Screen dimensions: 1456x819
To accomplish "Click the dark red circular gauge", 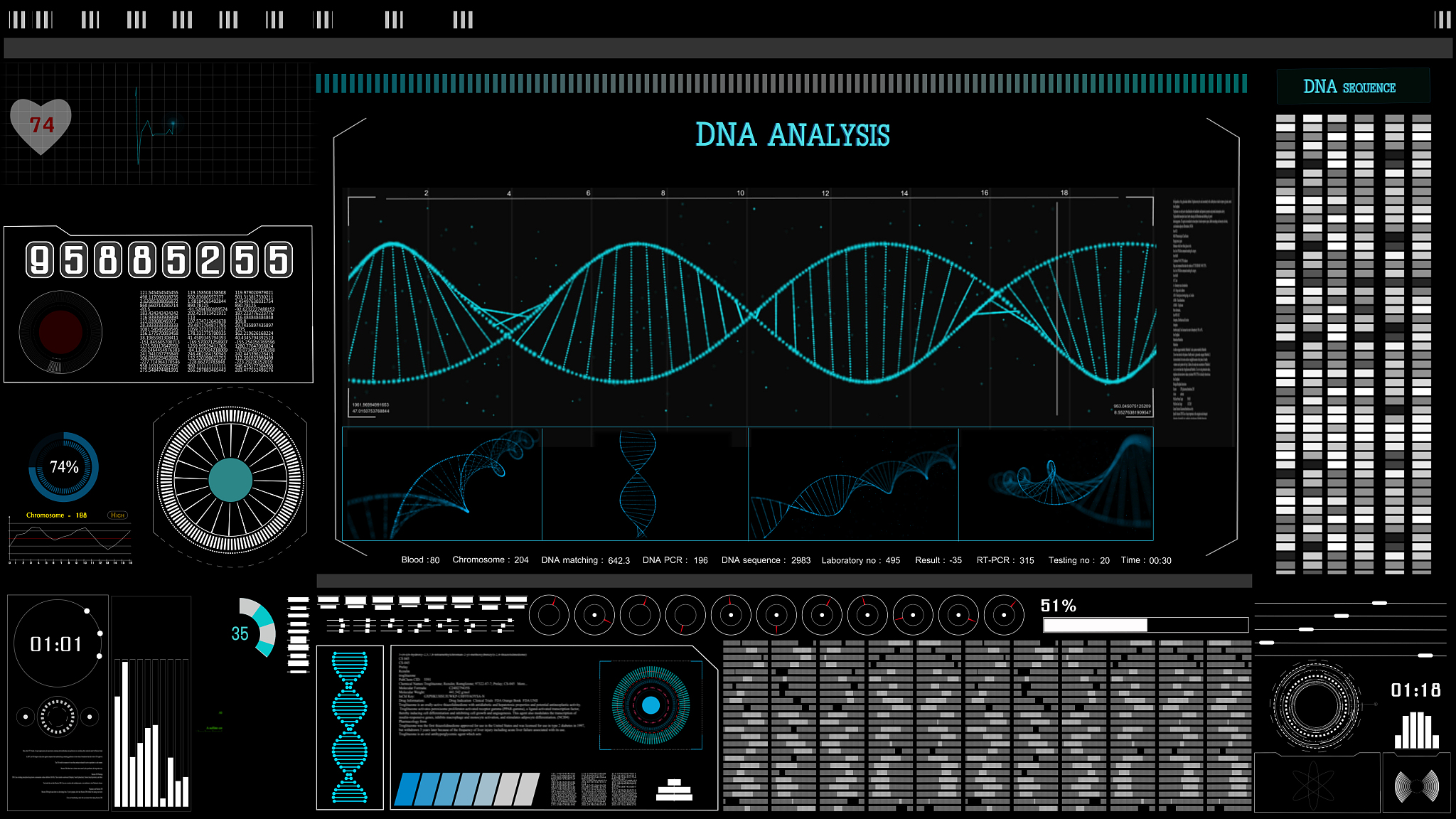I will coord(60,331).
